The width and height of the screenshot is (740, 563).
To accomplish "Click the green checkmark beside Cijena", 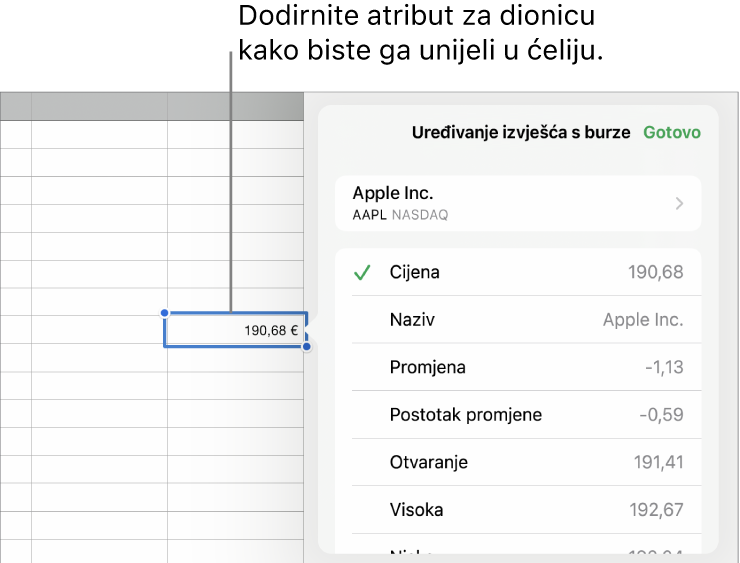I will click(362, 272).
